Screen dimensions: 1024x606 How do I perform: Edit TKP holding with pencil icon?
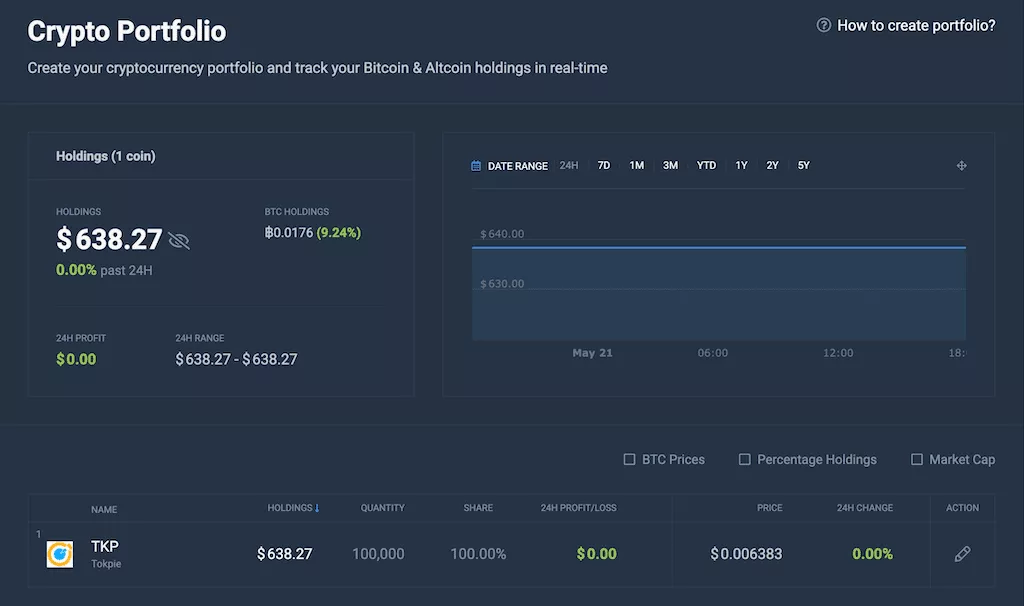pyautogui.click(x=962, y=554)
